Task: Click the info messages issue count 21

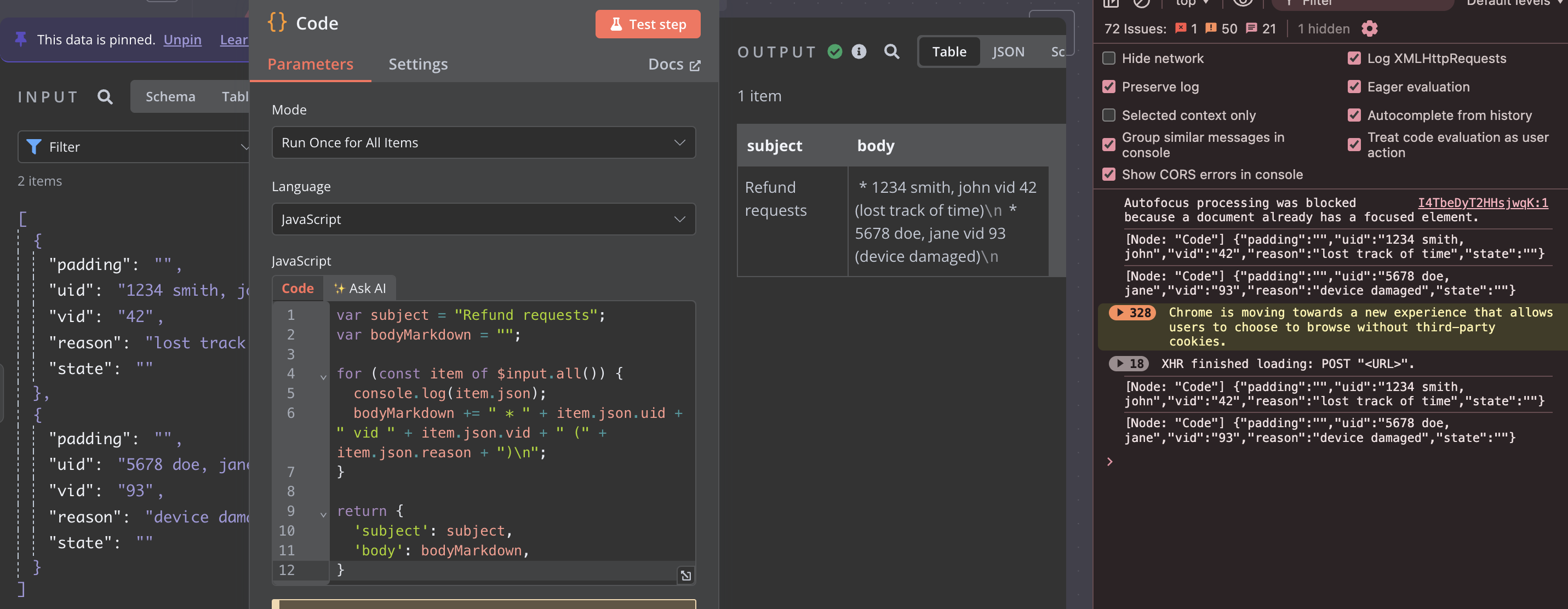Action: coord(1261,28)
